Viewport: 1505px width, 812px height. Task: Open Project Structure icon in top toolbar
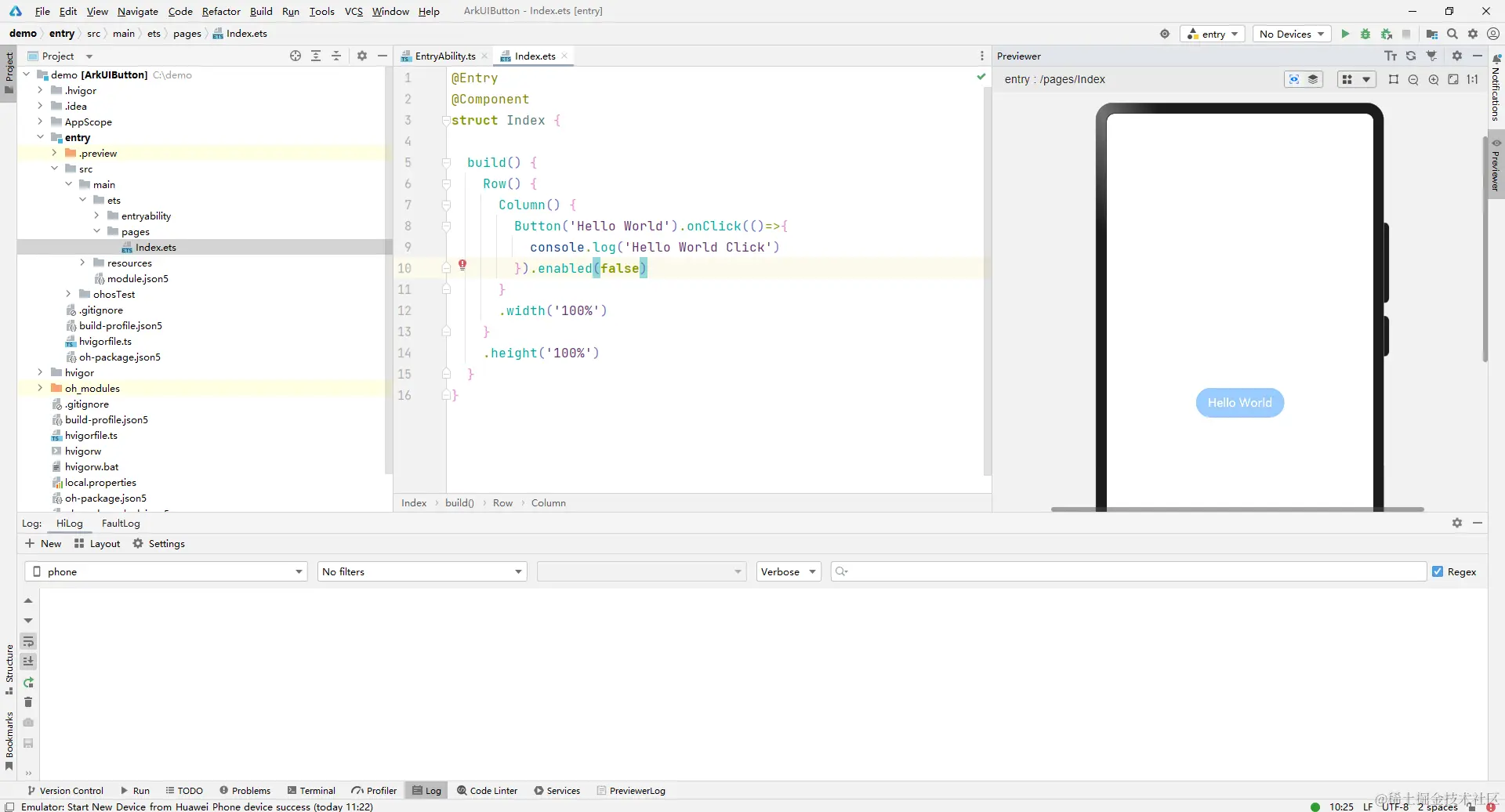pyautogui.click(x=1432, y=34)
